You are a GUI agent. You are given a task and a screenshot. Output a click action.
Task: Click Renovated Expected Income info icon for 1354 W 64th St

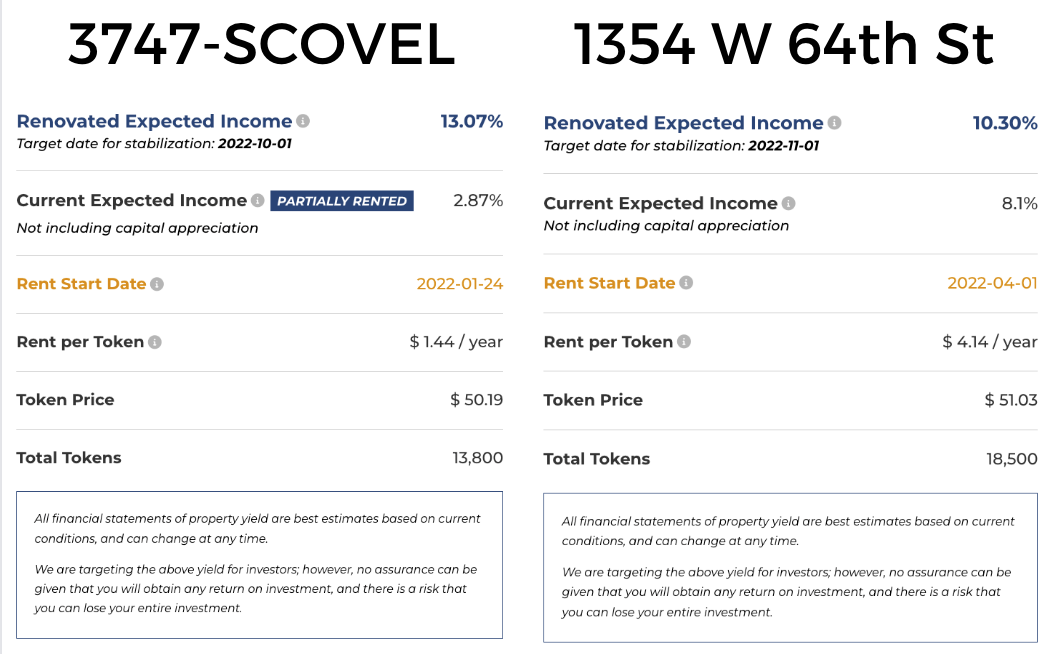[834, 122]
